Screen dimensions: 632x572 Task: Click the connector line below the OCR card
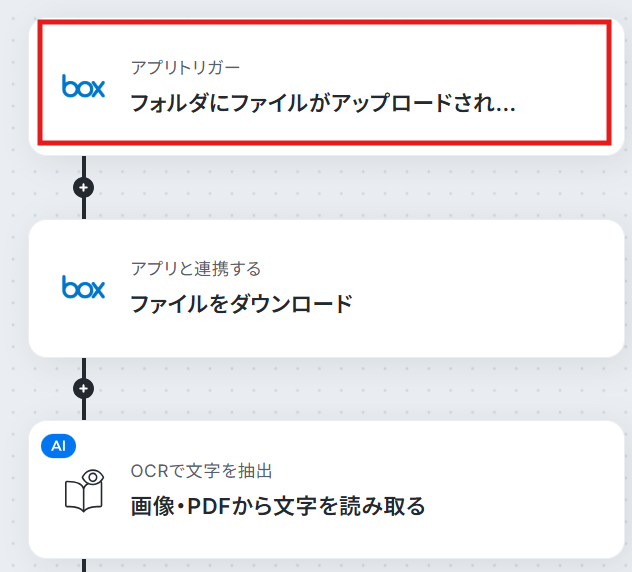[x=84, y=565]
